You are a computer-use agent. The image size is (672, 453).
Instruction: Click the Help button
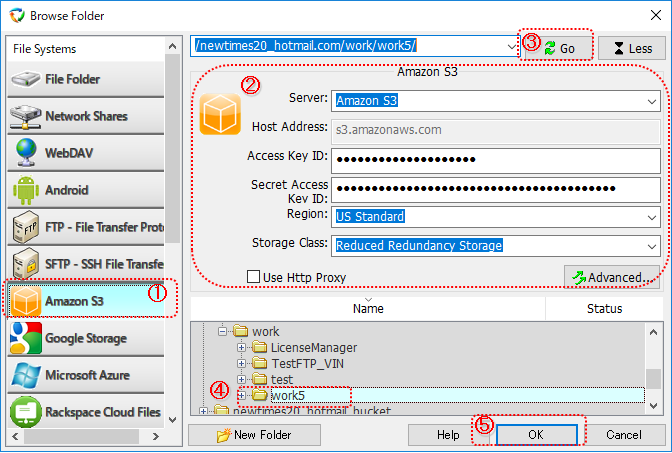tap(448, 435)
